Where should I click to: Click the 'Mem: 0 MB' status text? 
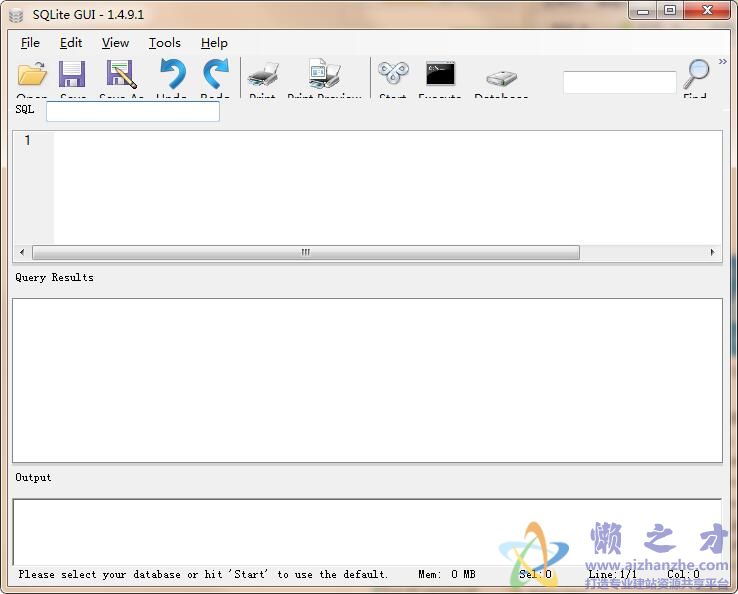click(447, 574)
